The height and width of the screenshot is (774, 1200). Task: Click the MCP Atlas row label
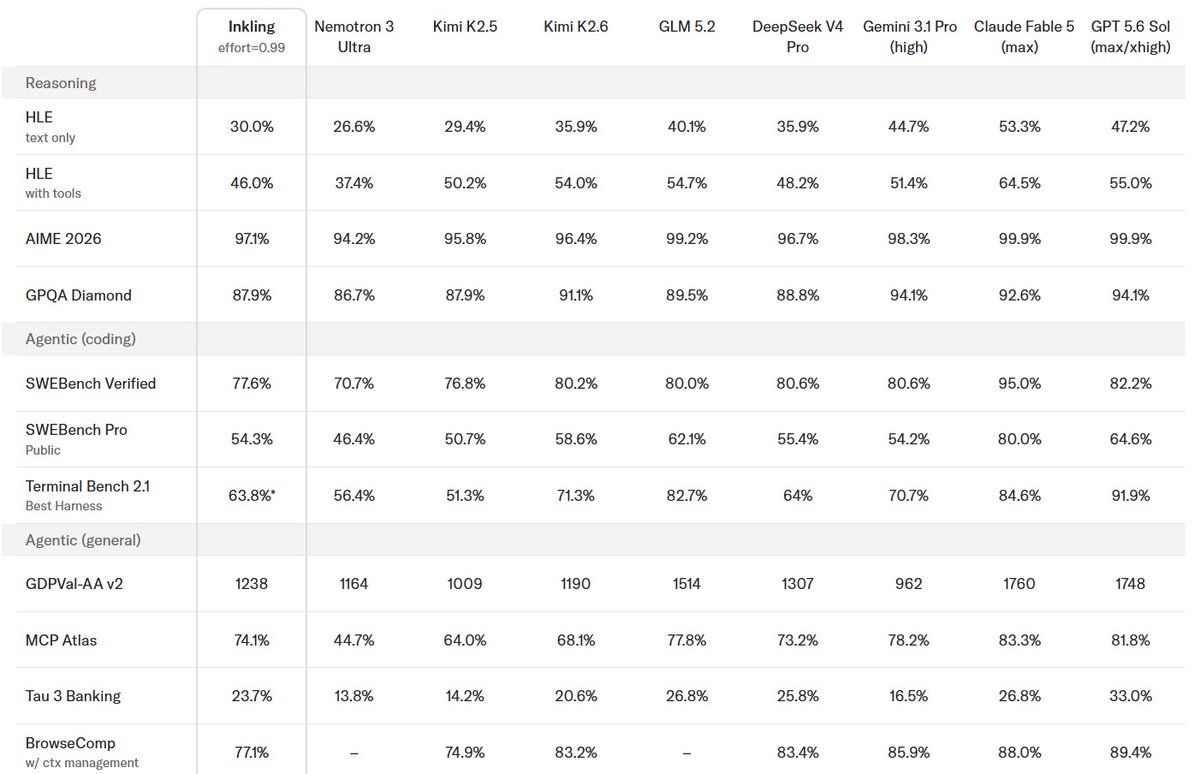point(61,640)
